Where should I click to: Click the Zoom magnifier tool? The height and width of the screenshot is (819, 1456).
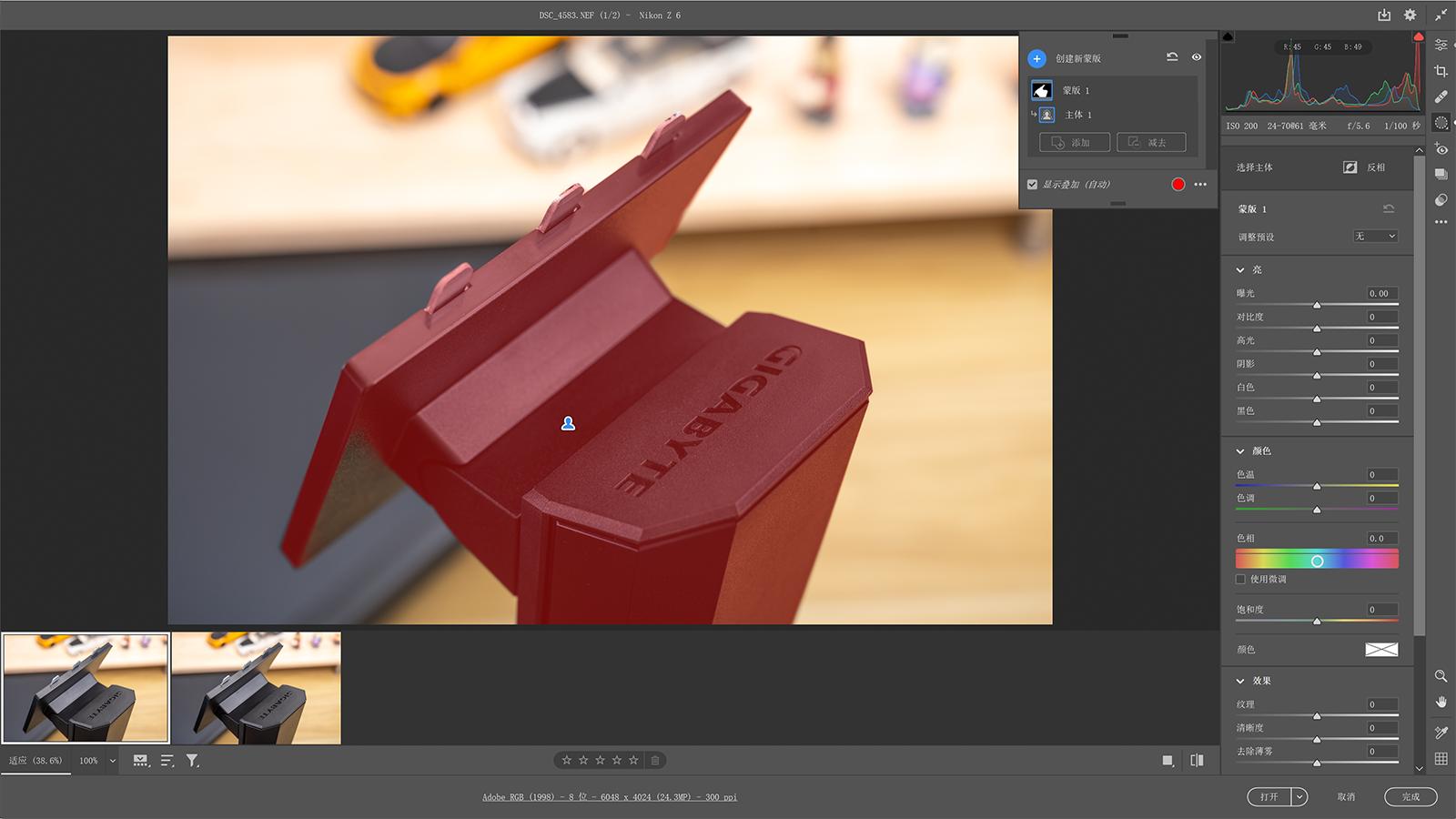(1441, 676)
